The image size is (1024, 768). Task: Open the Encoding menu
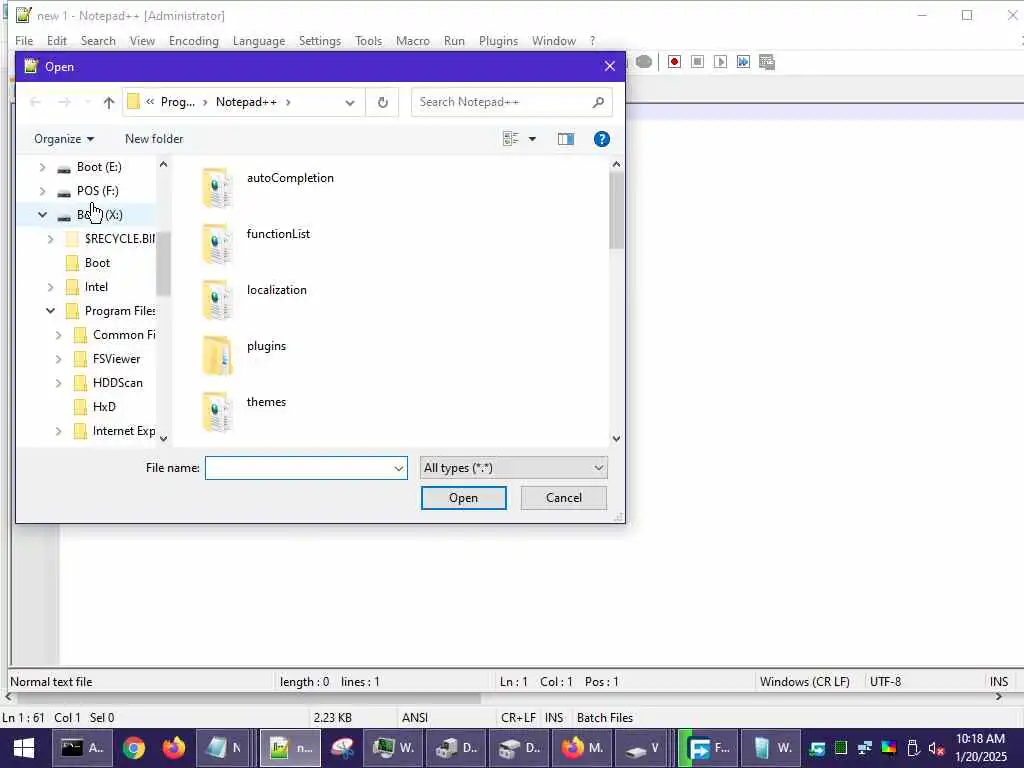click(x=194, y=40)
